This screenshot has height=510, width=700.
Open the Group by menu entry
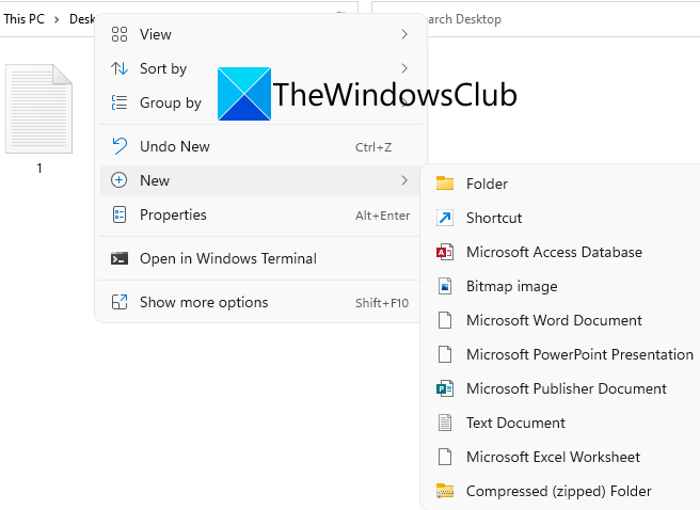pos(261,103)
